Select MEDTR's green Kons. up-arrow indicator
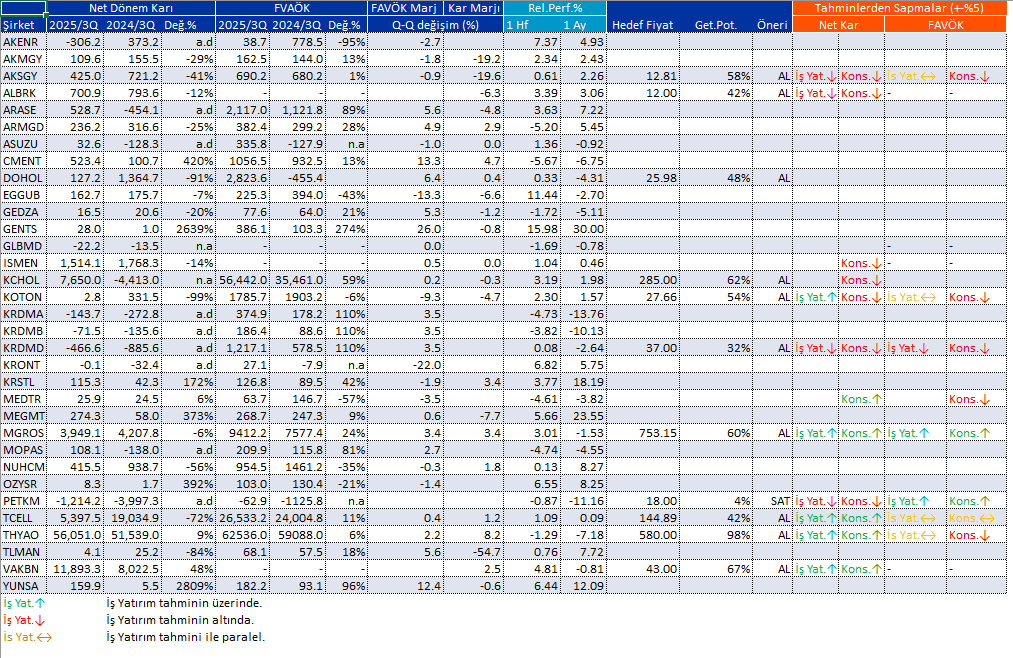Screen dimensions: 1013x658 [860, 399]
